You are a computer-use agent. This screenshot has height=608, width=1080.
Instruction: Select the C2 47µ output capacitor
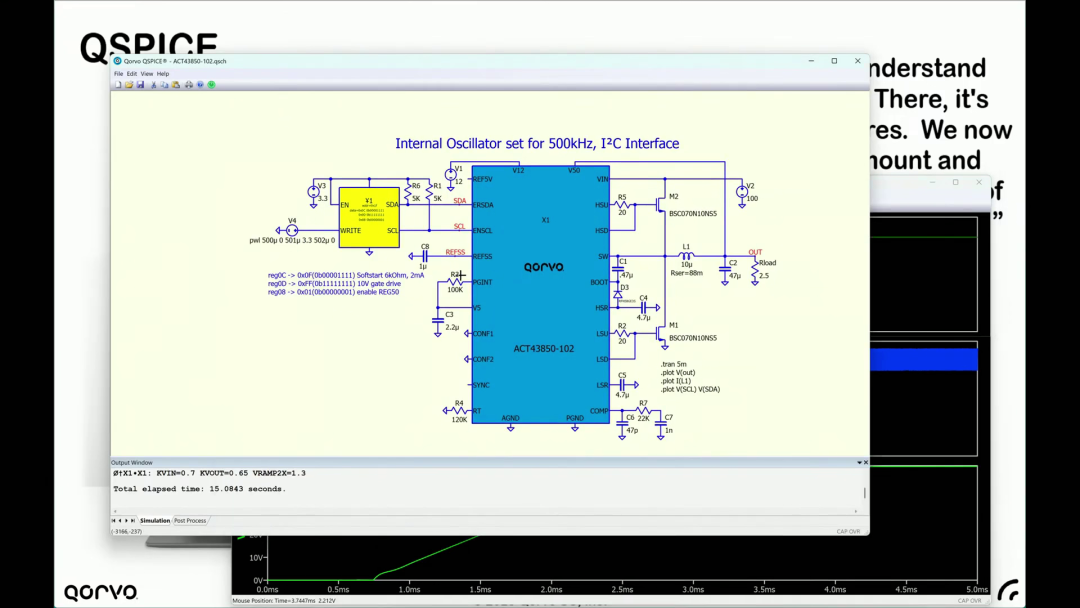click(725, 270)
